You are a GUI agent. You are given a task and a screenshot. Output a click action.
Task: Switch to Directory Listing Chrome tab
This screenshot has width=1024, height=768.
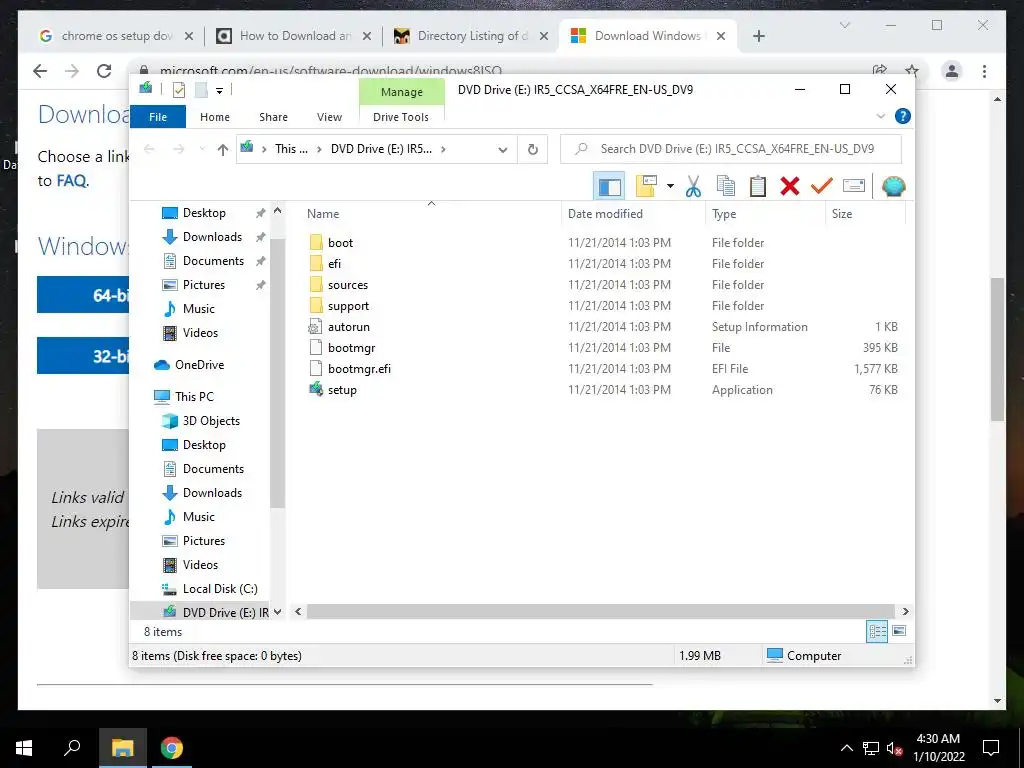(472, 36)
